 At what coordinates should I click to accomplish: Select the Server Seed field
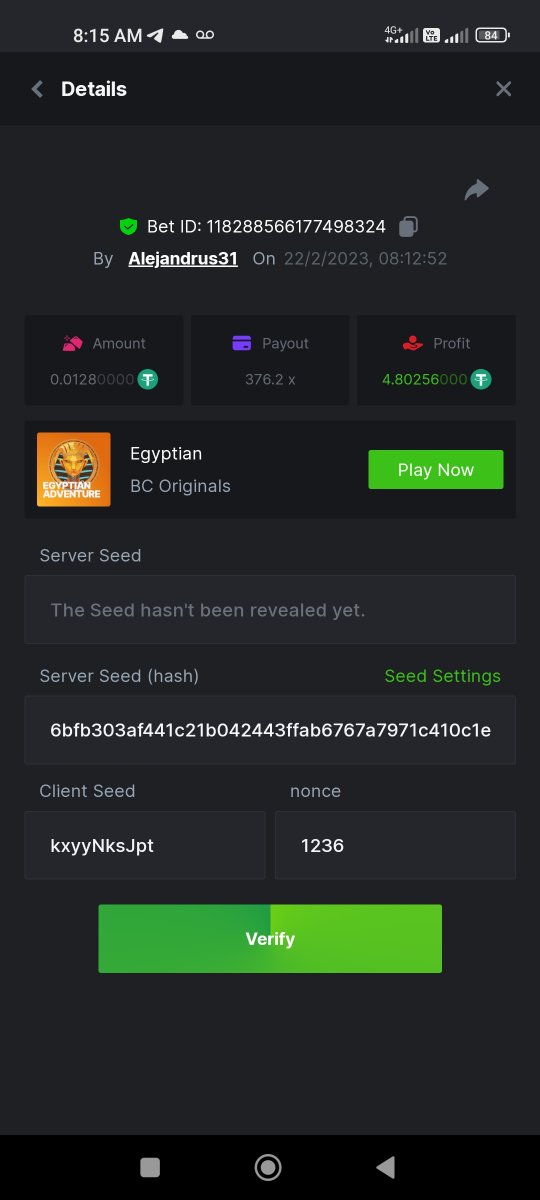[x=270, y=609]
